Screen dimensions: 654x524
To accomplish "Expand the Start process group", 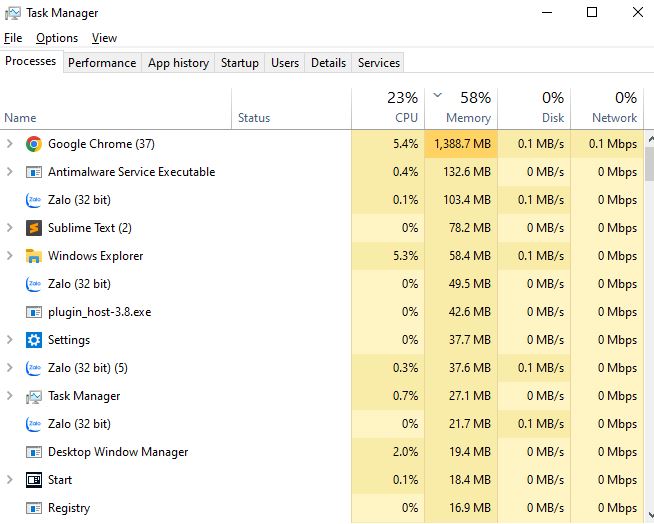I will point(10,480).
